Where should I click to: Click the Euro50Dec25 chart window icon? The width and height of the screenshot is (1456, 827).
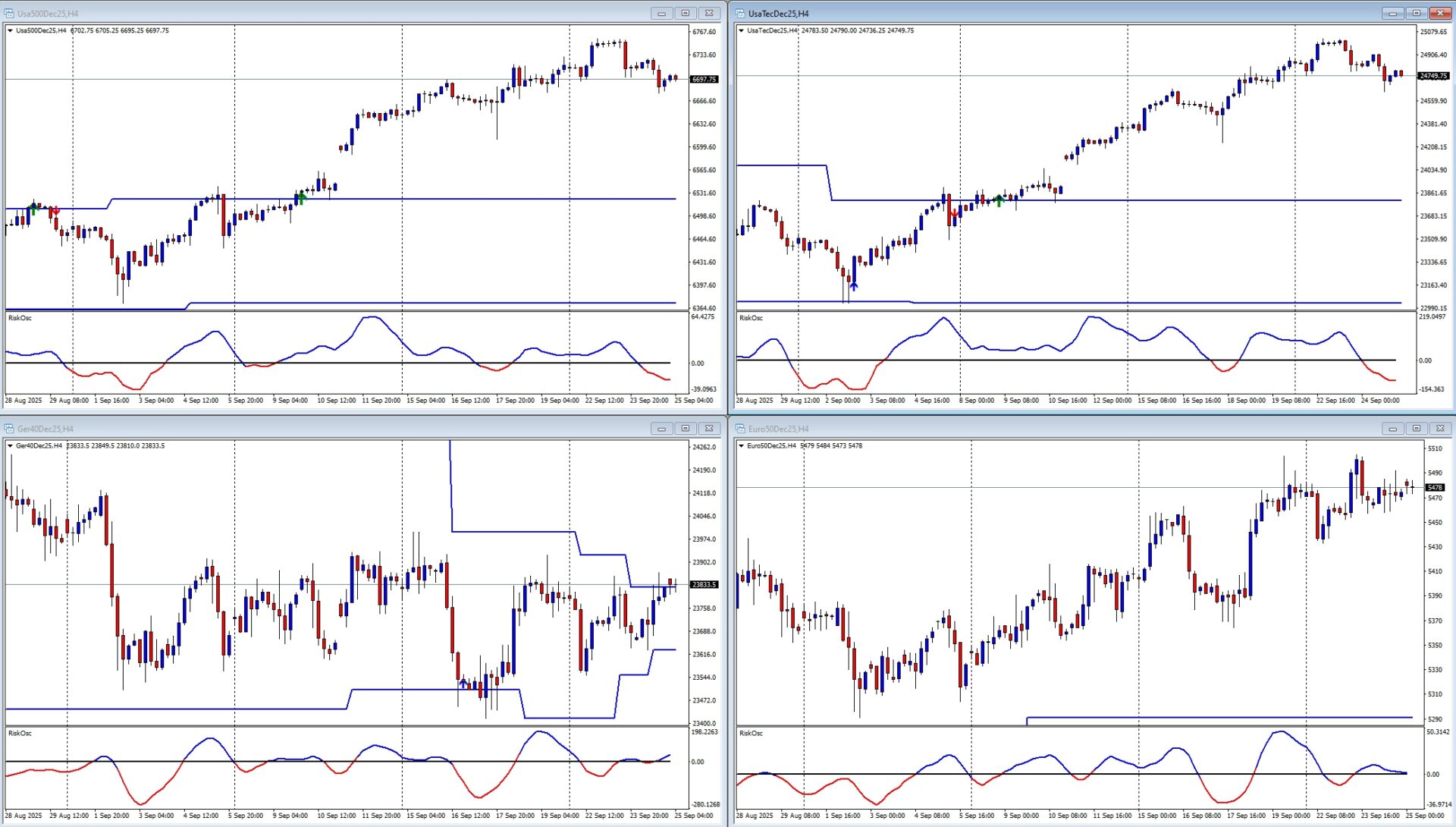click(x=740, y=429)
